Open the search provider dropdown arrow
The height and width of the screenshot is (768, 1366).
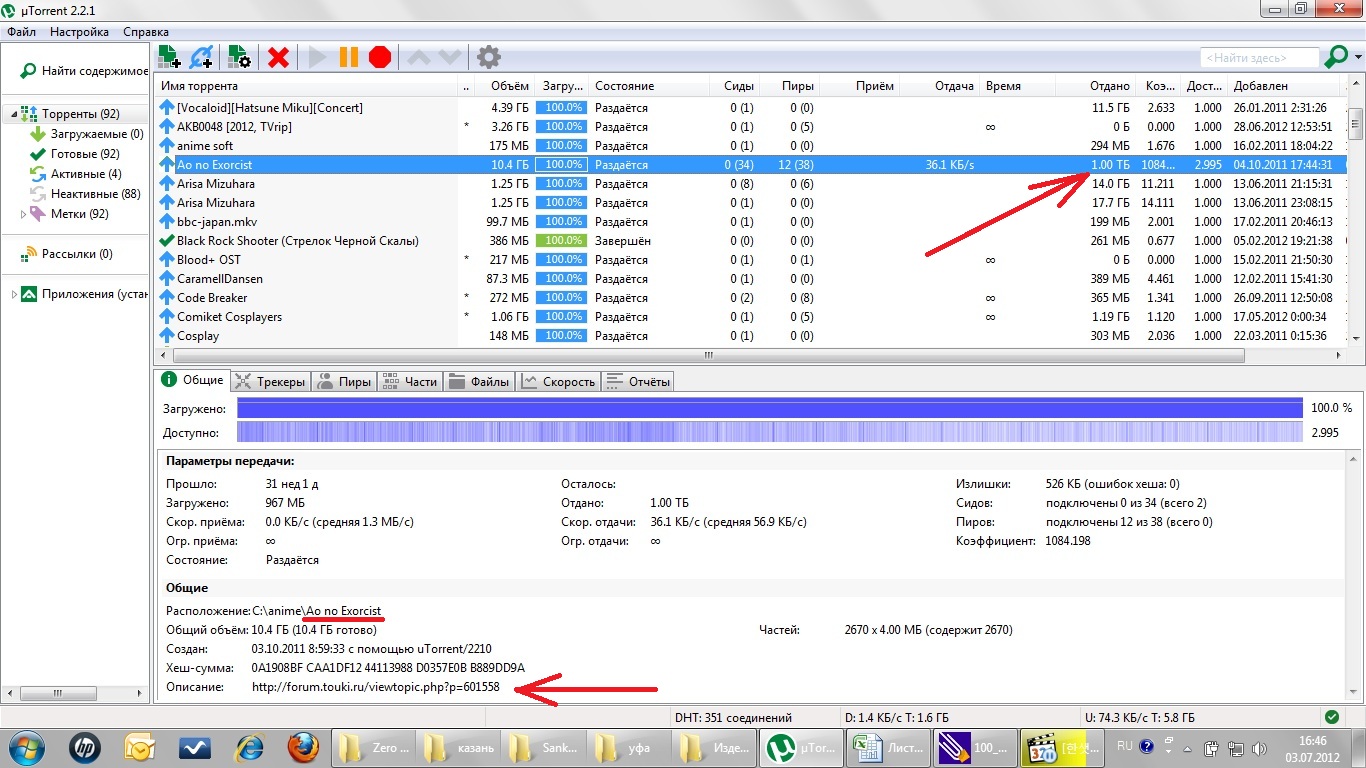(x=1357, y=58)
